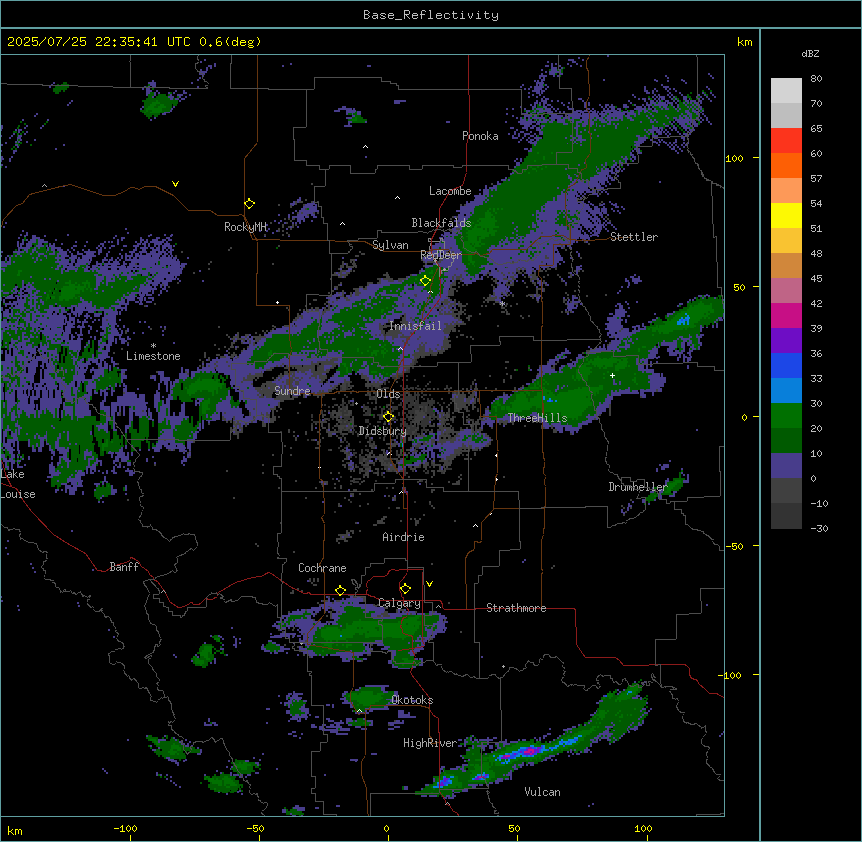Click the dBZ legend heading
This screenshot has width=862, height=842.
click(810, 54)
